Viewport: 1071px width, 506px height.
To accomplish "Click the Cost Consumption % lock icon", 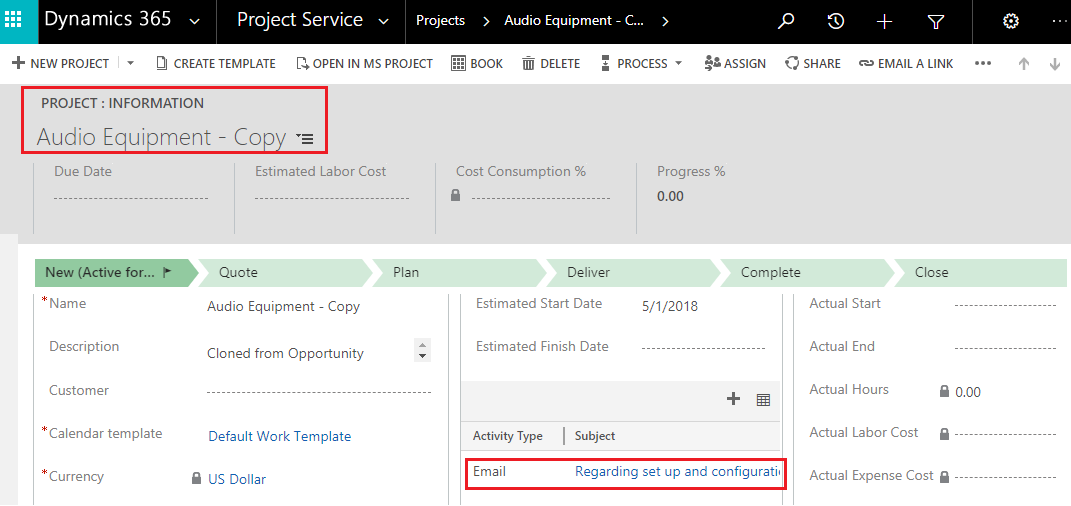I will pos(456,195).
